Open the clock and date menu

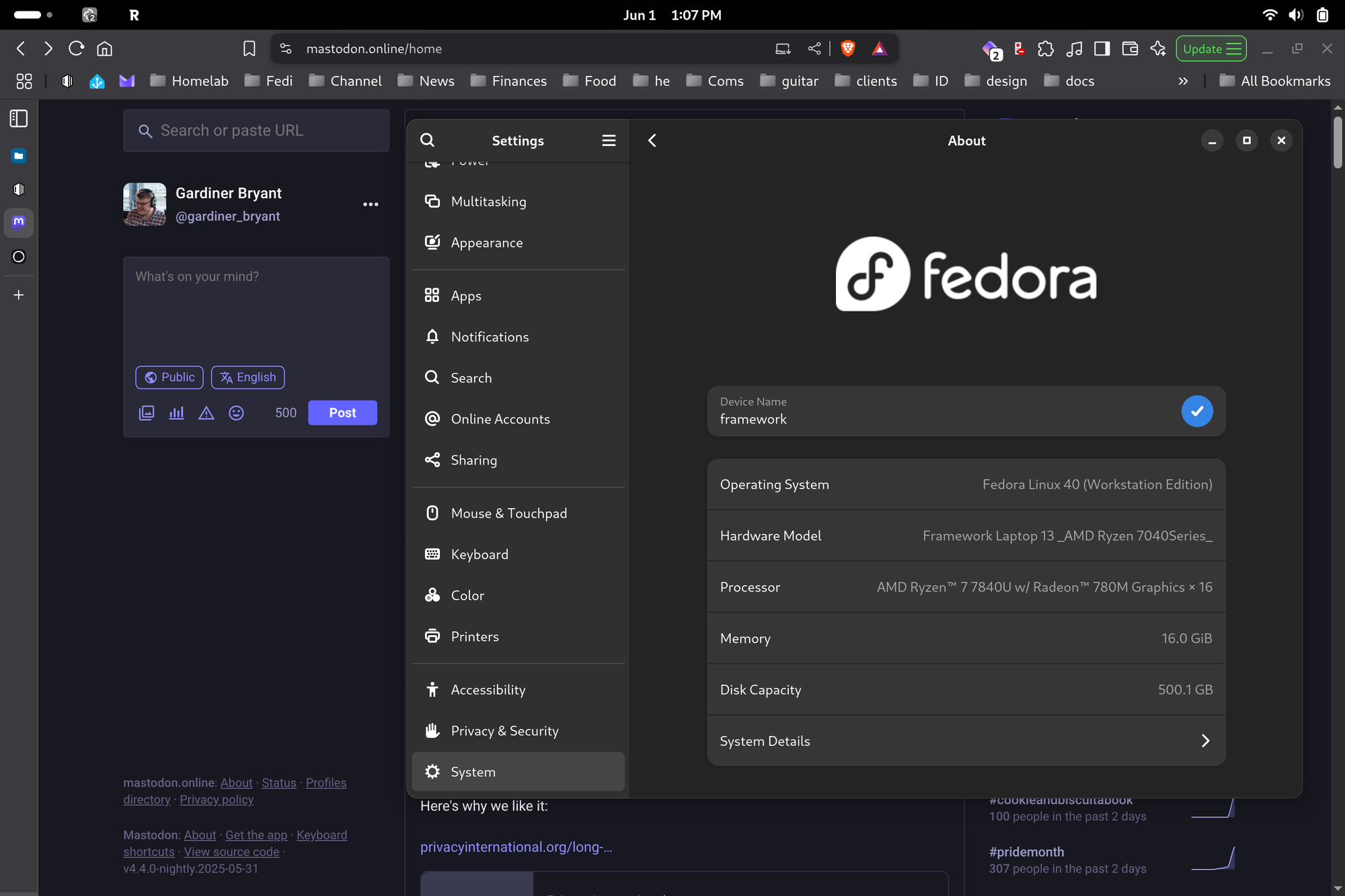(672, 15)
